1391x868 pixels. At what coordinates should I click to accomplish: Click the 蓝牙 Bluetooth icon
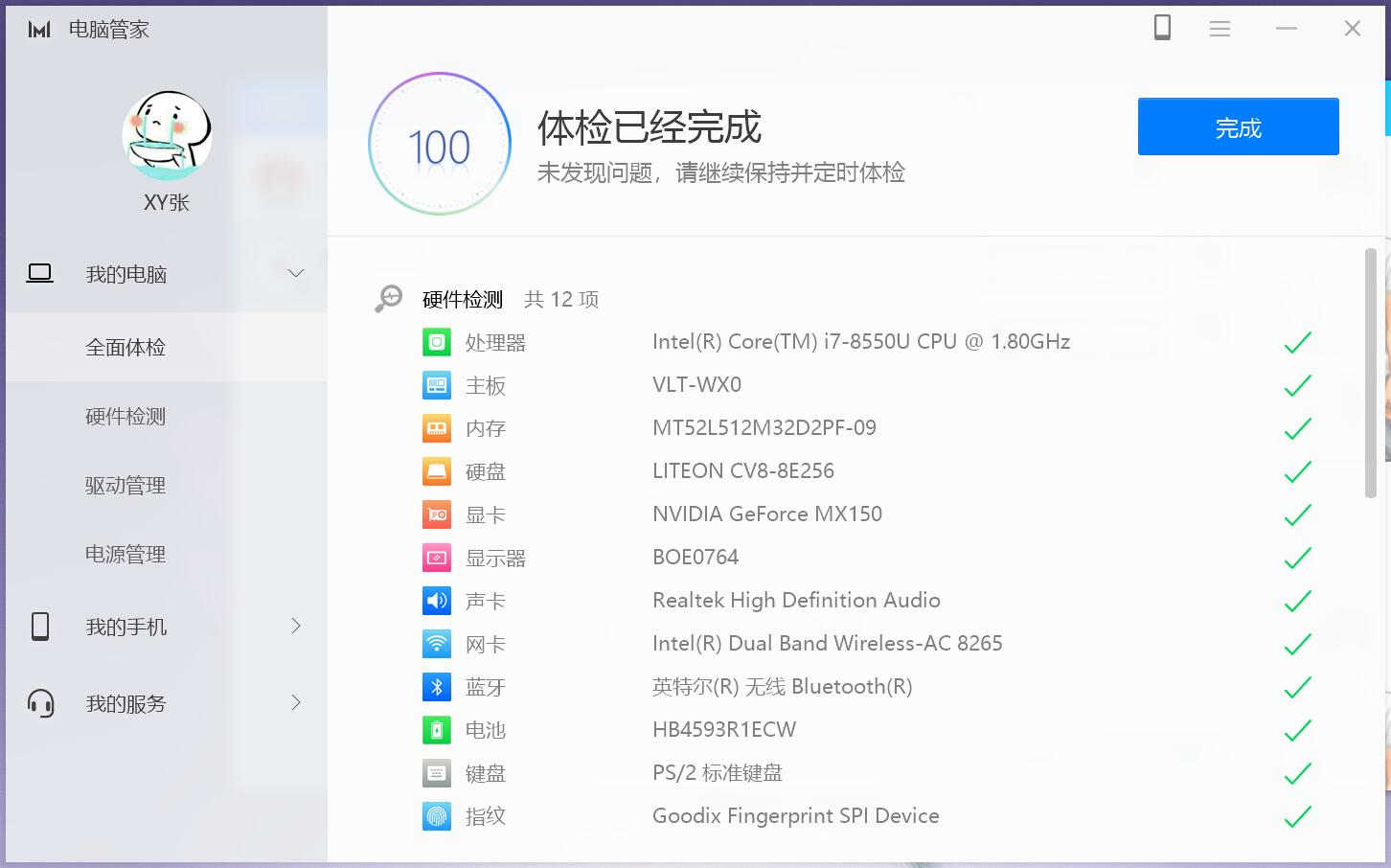(436, 686)
